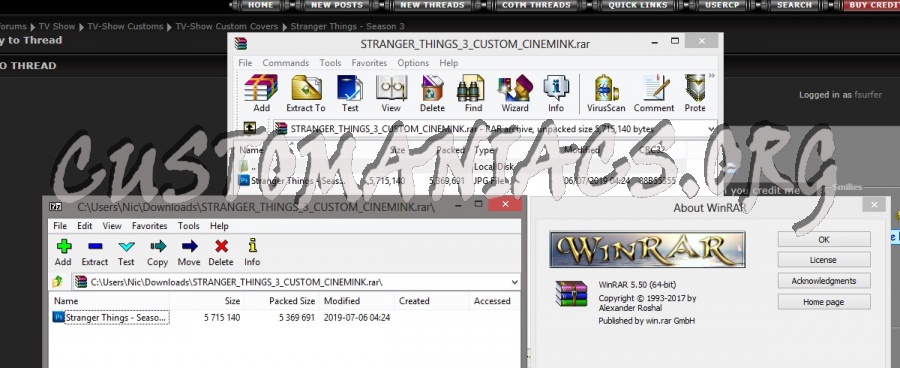This screenshot has width=900, height=368.
Task: Select the 7-Zip Move arrow icon
Action: pyautogui.click(x=189, y=253)
